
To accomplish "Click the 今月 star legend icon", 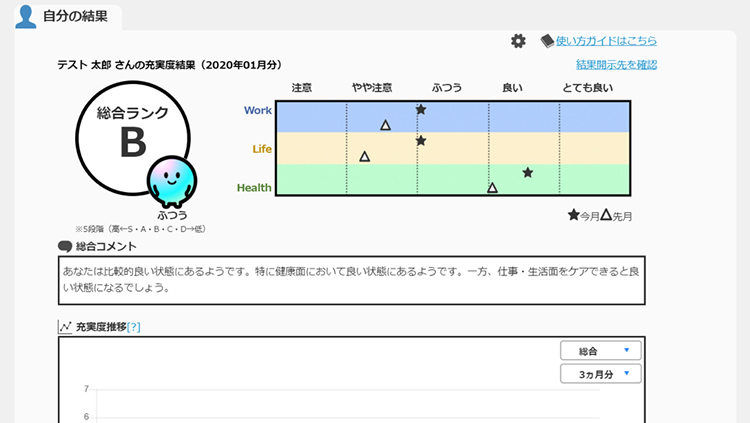I will point(574,215).
